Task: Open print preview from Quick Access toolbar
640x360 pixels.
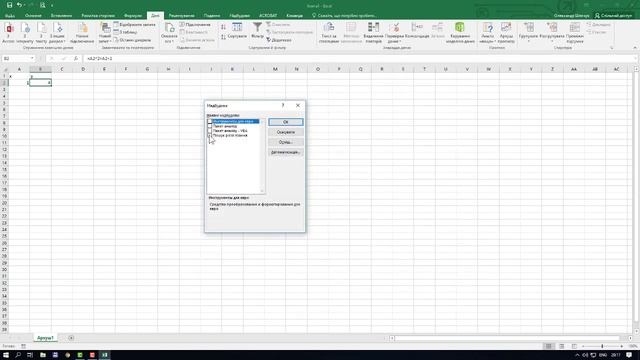Action: click(42, 5)
